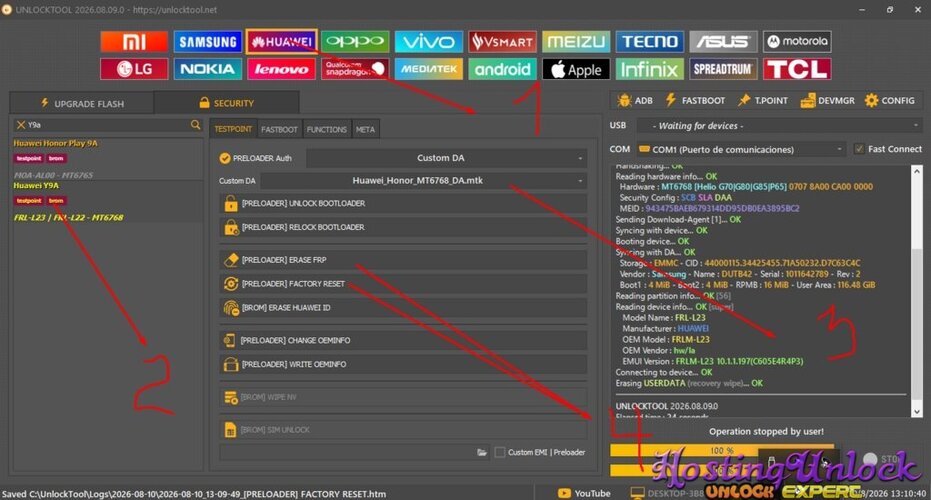
Task: Click the model search magnifier icon
Action: (195, 125)
